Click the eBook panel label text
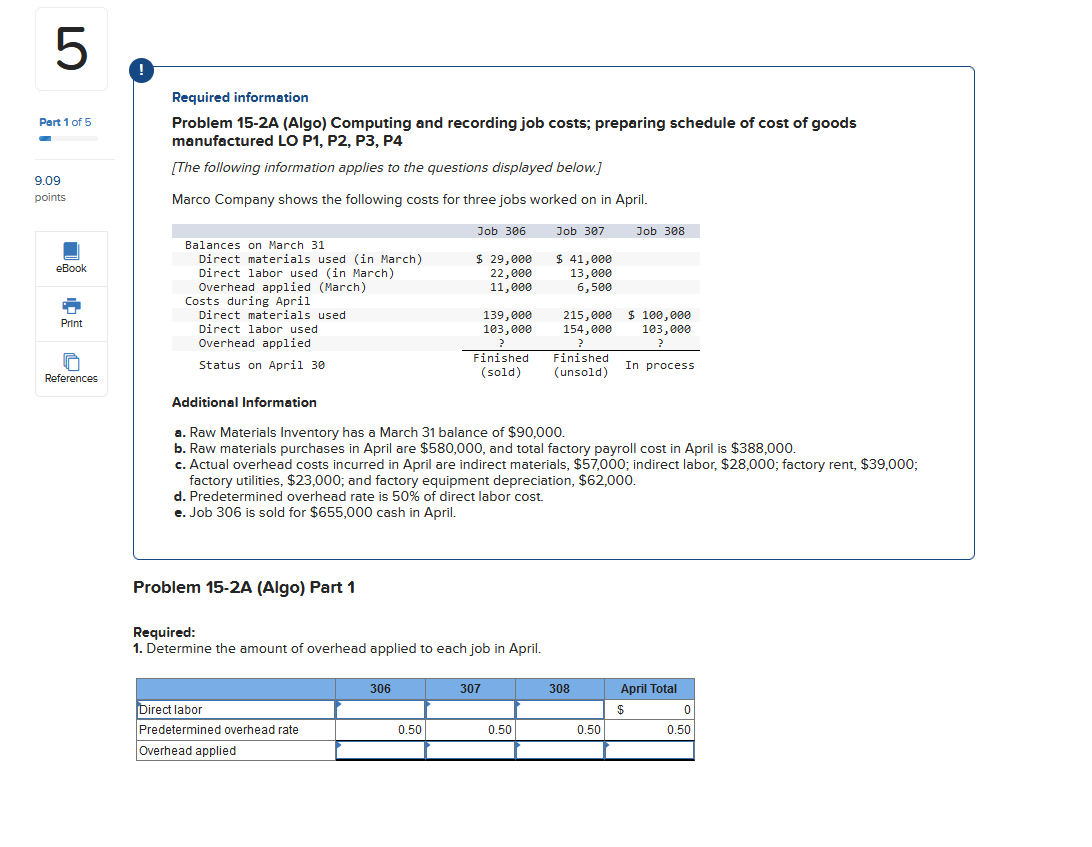1092x847 pixels. point(70,270)
